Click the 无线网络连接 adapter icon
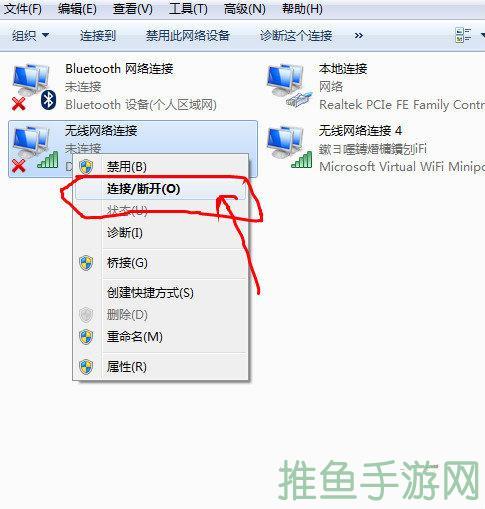The image size is (485, 509). [x=35, y=149]
